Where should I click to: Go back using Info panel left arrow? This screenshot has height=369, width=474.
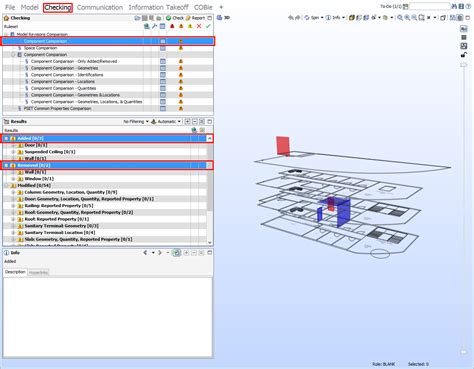pos(145,253)
